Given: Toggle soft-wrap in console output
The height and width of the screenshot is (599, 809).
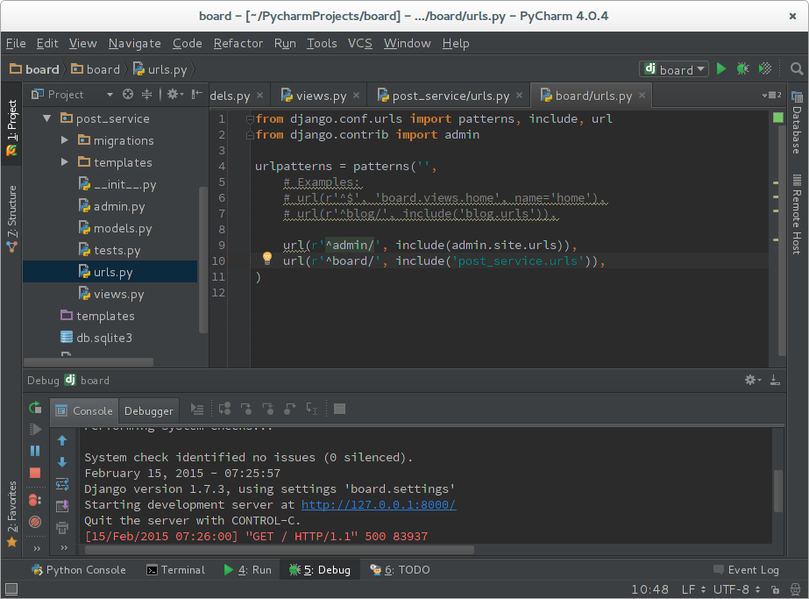Looking at the screenshot, I should 62,484.
